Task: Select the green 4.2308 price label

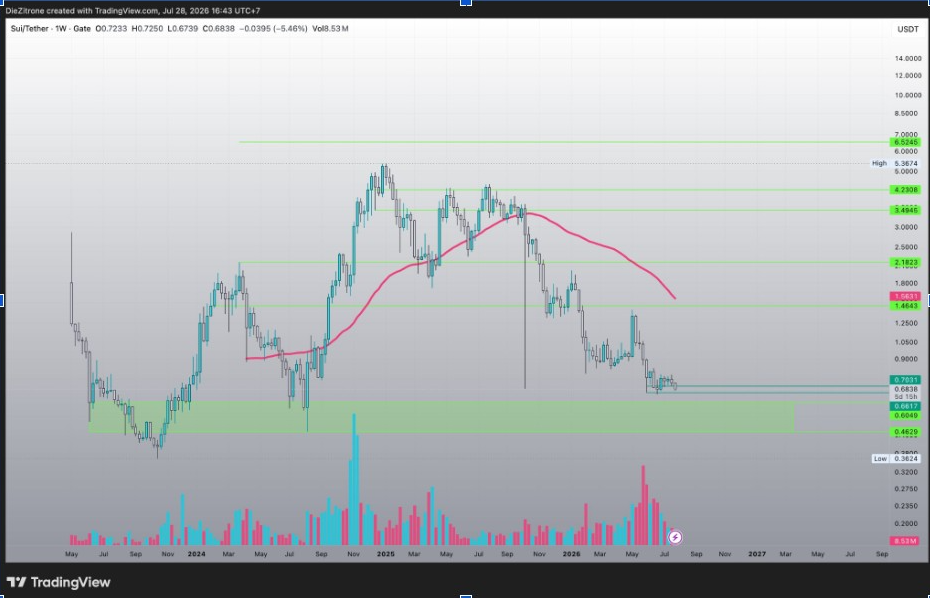Action: (x=904, y=190)
